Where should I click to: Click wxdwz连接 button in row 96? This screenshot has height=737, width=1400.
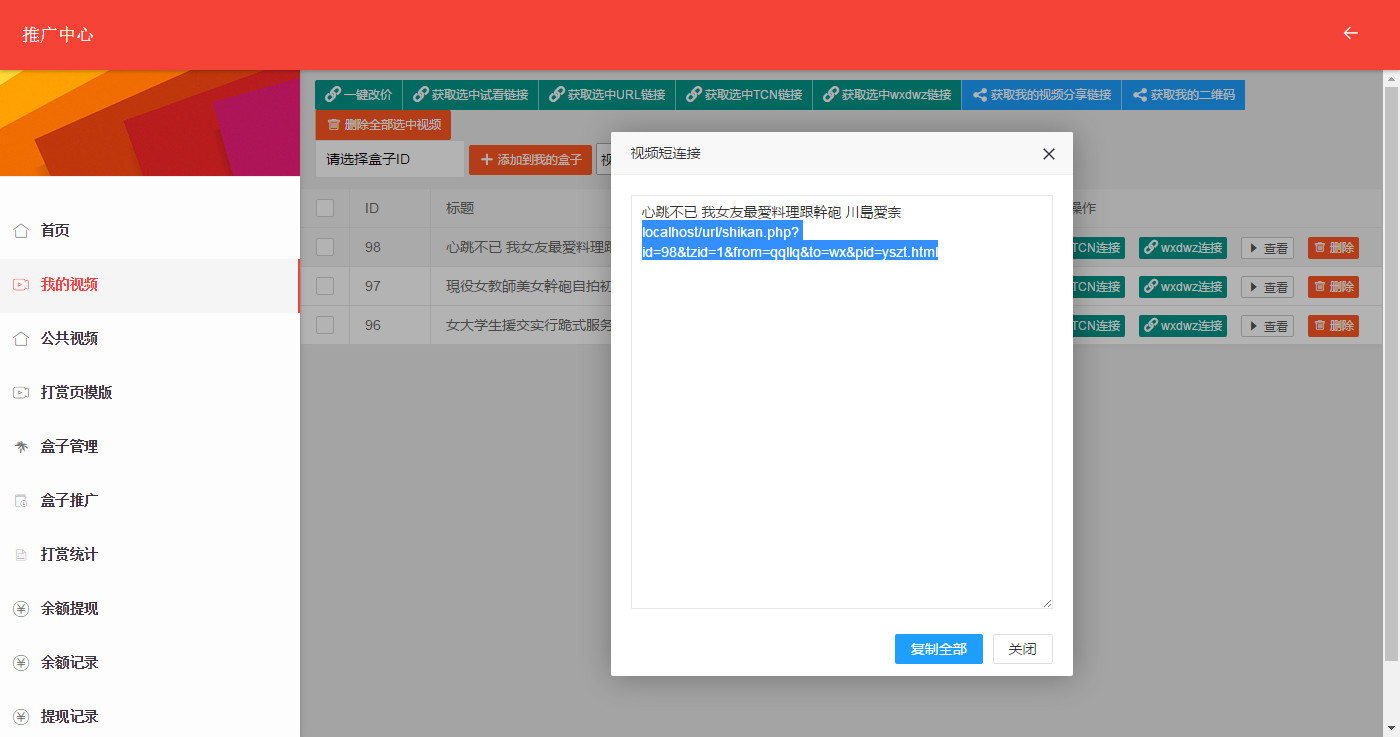point(1183,326)
